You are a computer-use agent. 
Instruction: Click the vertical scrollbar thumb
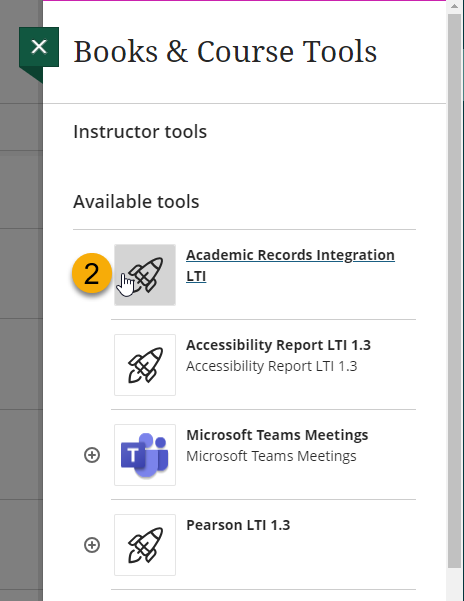[x=454, y=291]
